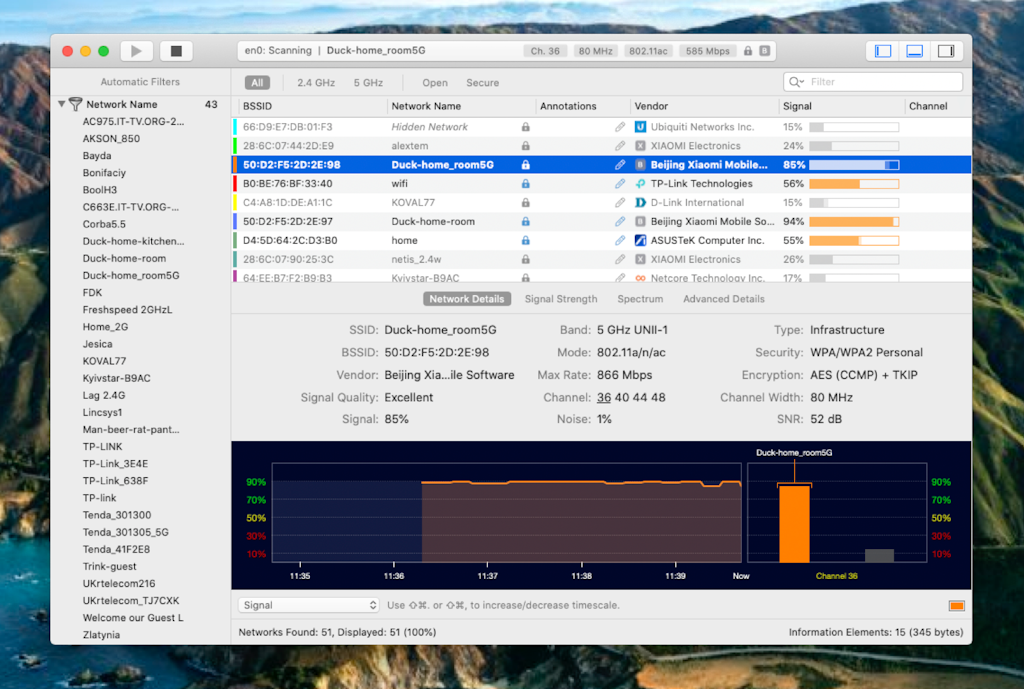Click the Ubiquiti vendor logo icon

[640, 127]
